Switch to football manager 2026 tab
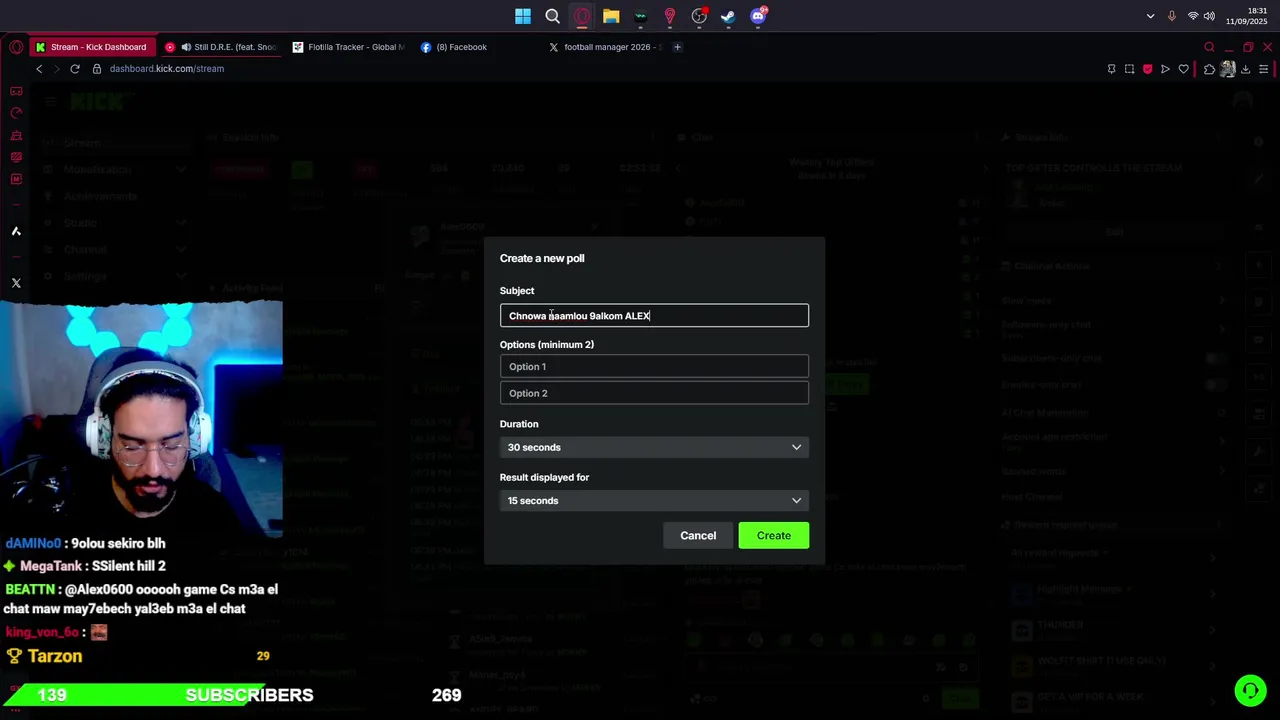This screenshot has height=720, width=1280. pos(605,47)
